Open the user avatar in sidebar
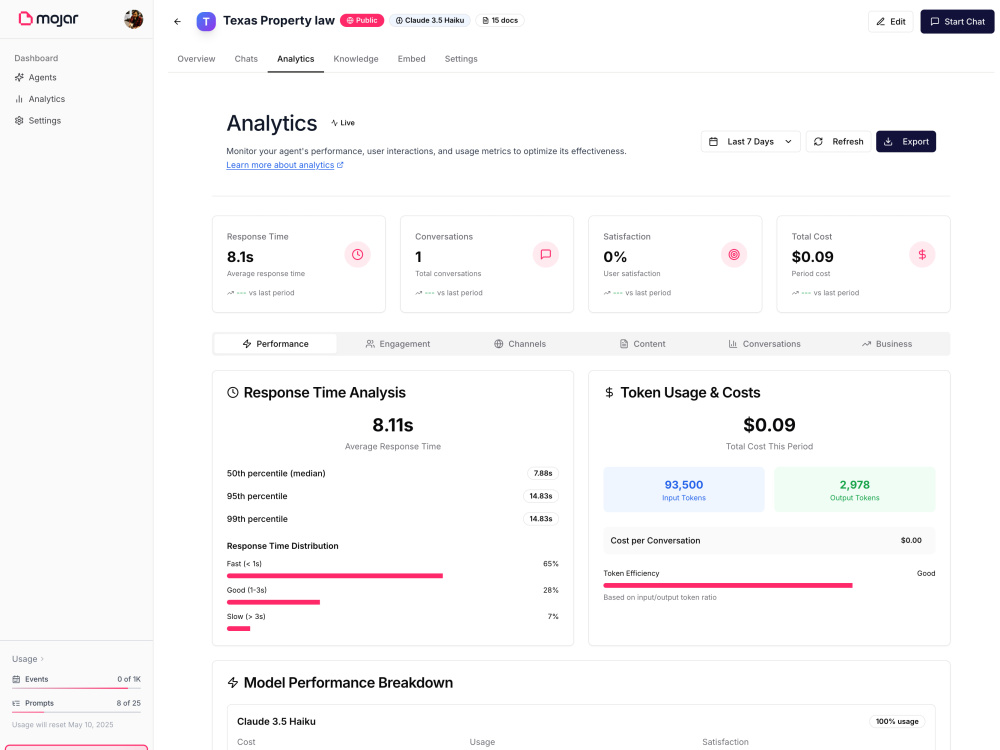 [133, 19]
